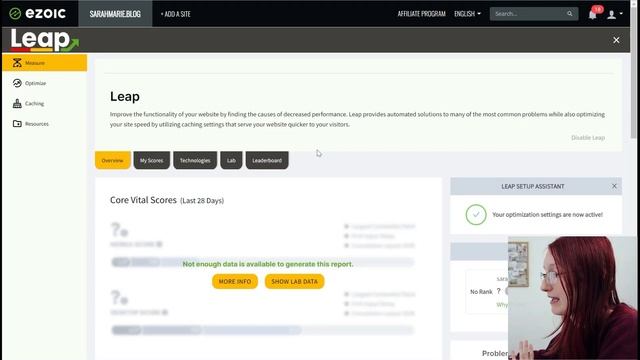Select Optimize in the sidebar

[x=44, y=83]
